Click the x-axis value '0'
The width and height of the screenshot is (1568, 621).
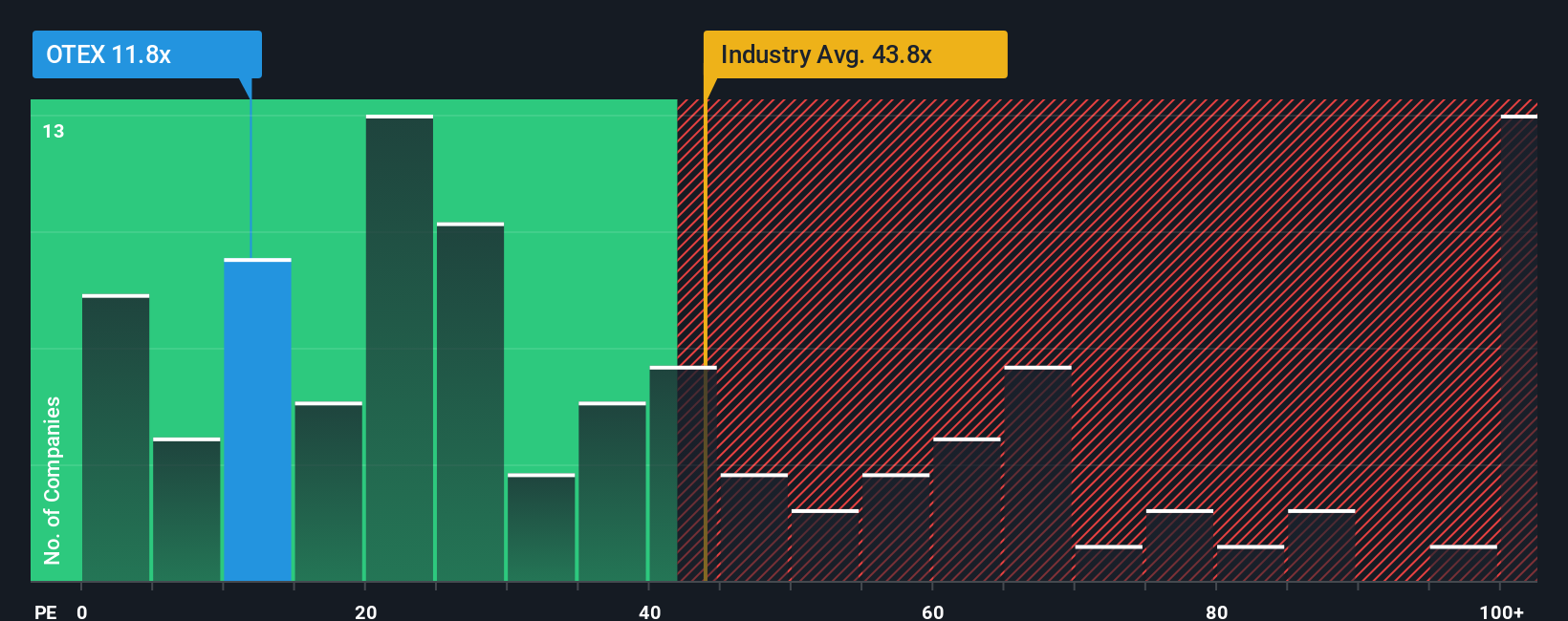pos(82,611)
